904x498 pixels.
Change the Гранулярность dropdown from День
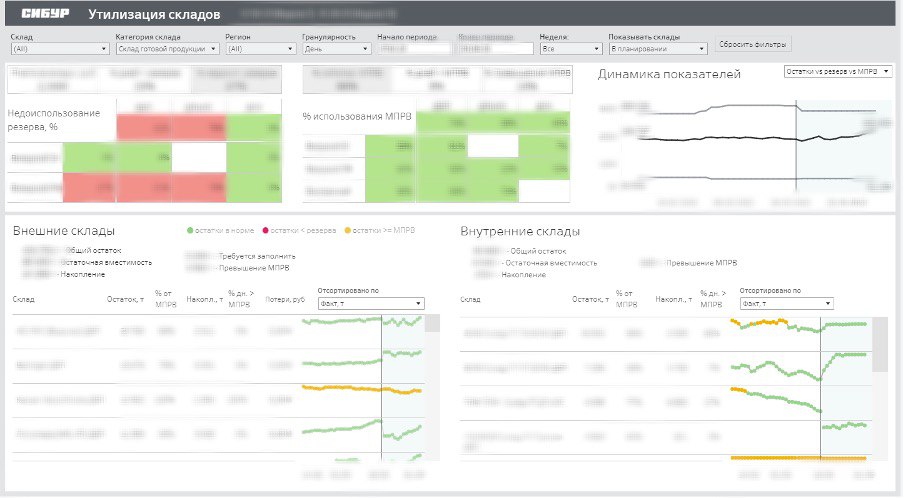[x=336, y=49]
